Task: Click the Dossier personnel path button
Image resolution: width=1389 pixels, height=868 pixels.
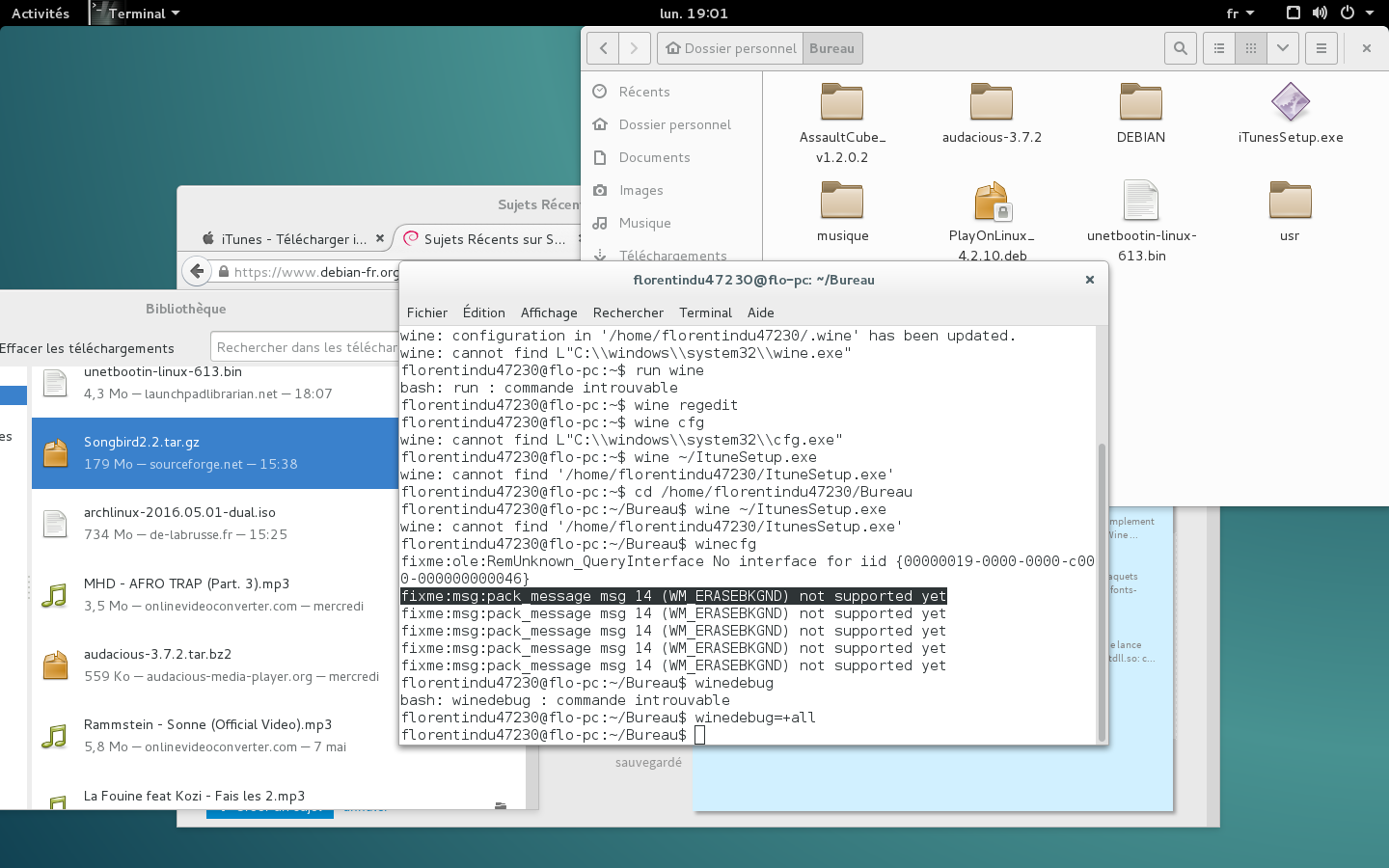Action: pos(730,48)
